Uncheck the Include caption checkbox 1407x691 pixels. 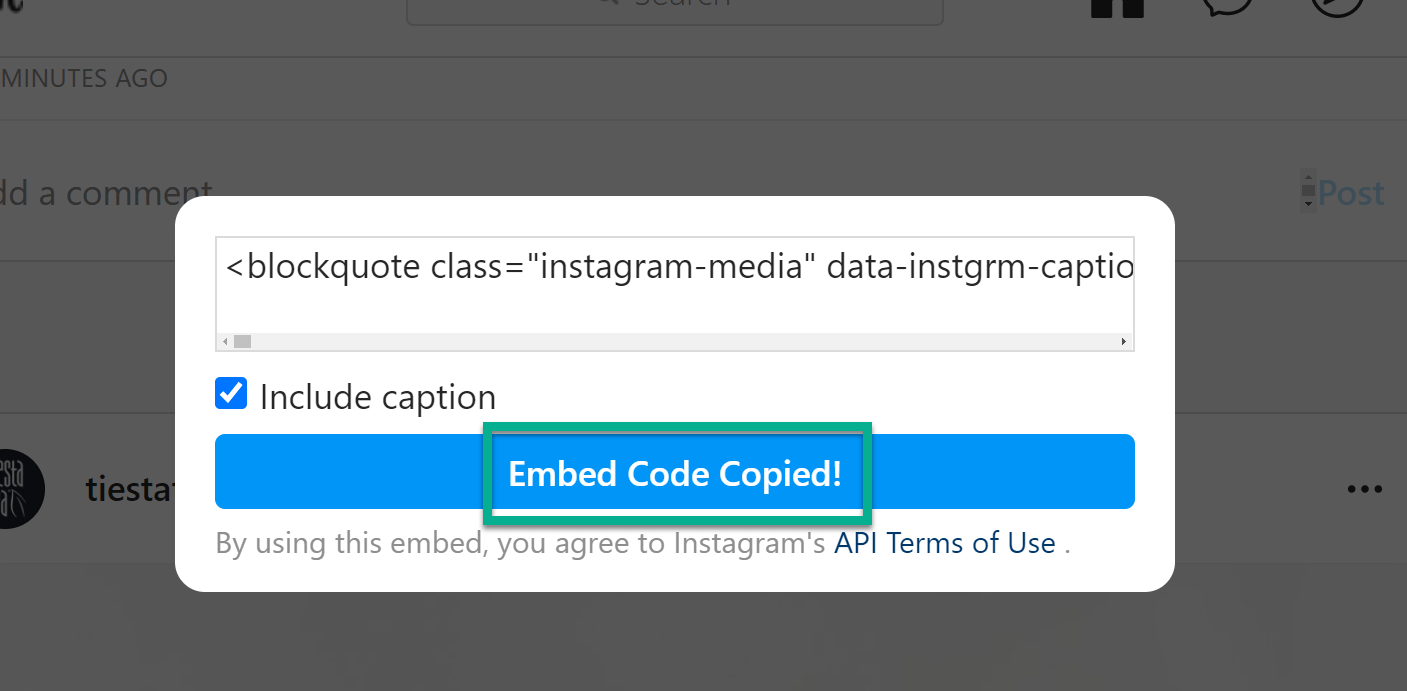(231, 393)
